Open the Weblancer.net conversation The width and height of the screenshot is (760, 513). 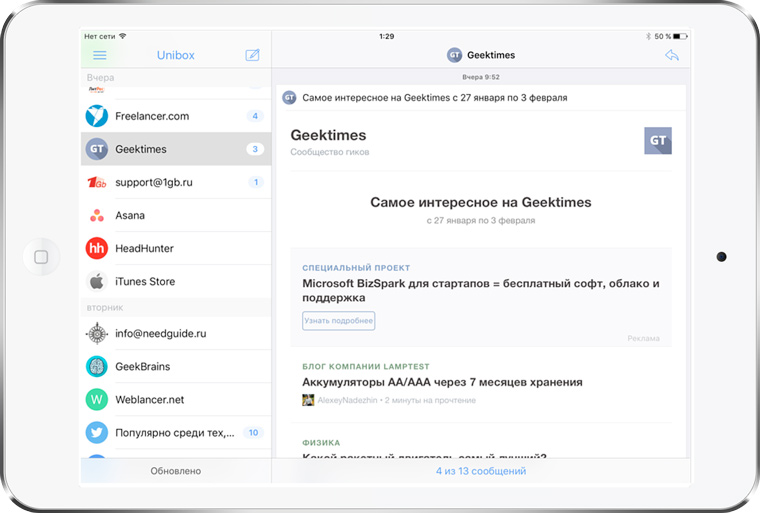(176, 400)
